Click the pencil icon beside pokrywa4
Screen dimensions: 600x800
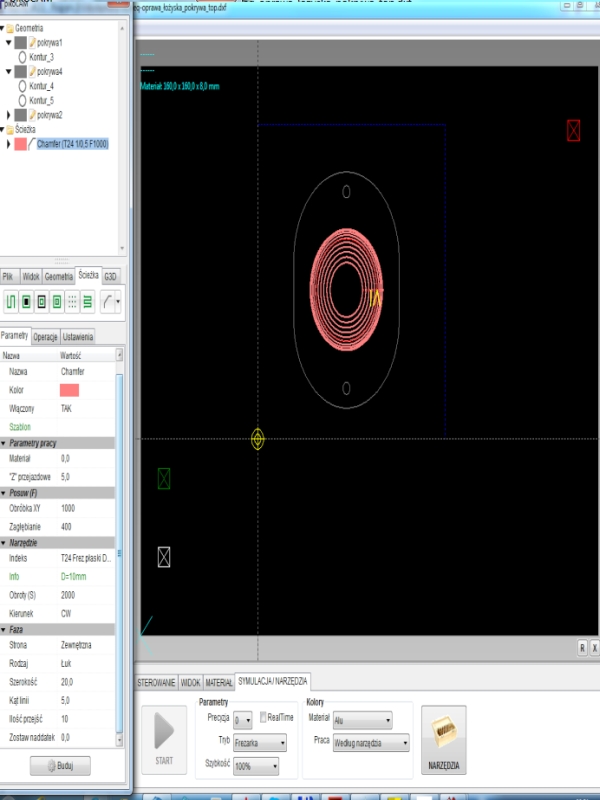32,71
